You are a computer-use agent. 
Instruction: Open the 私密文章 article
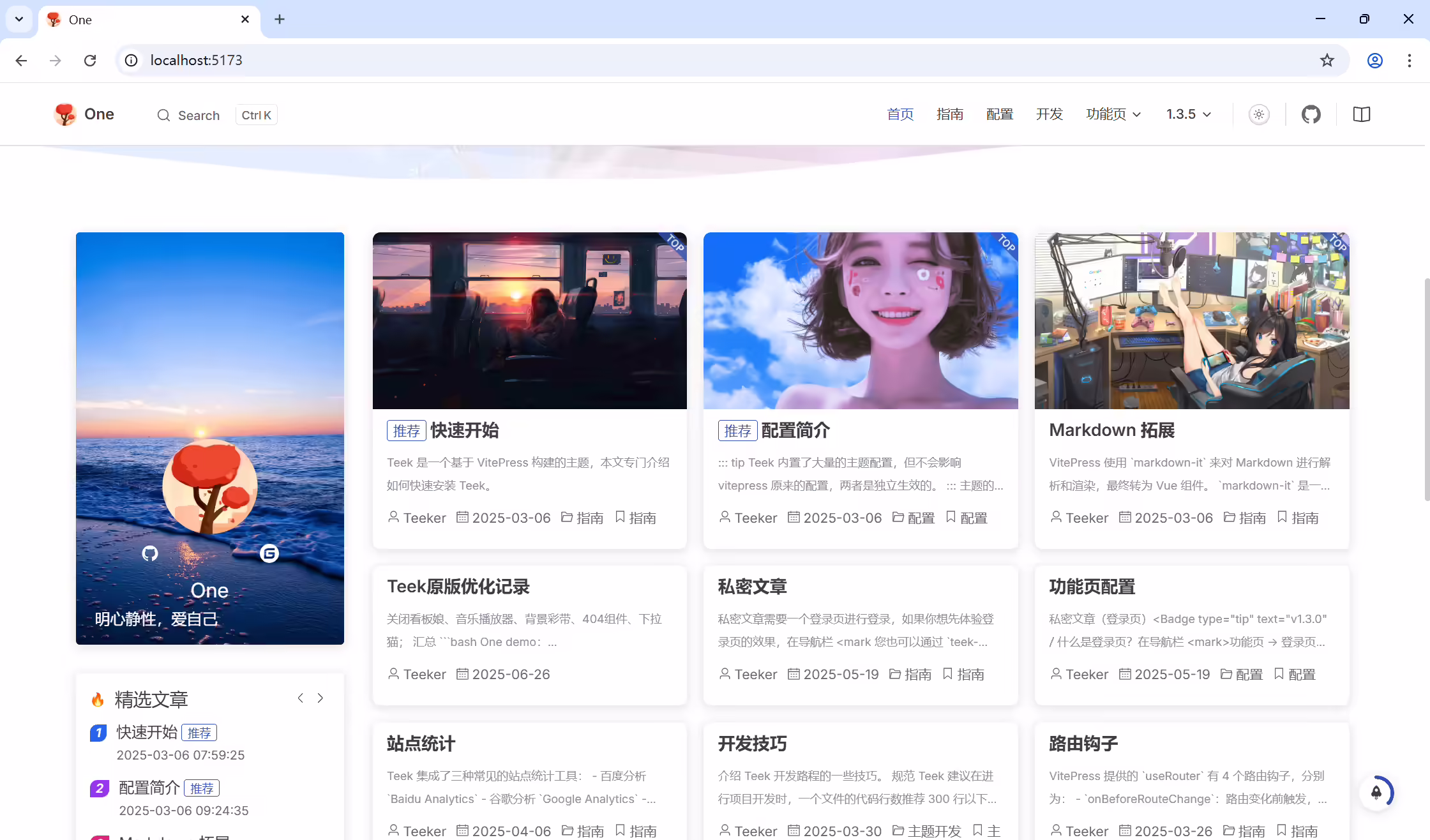tap(753, 587)
